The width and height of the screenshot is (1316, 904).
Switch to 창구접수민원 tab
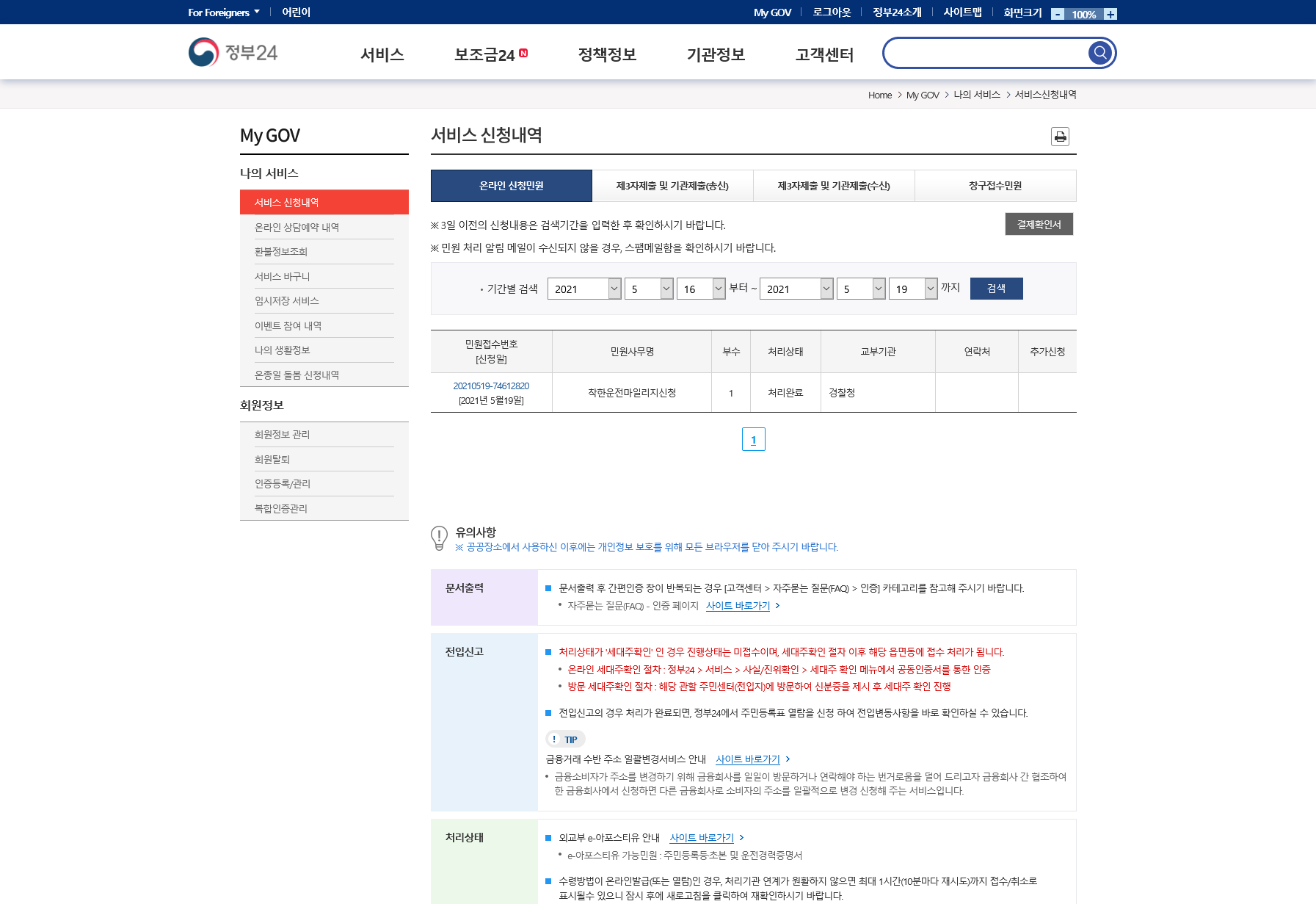click(995, 186)
